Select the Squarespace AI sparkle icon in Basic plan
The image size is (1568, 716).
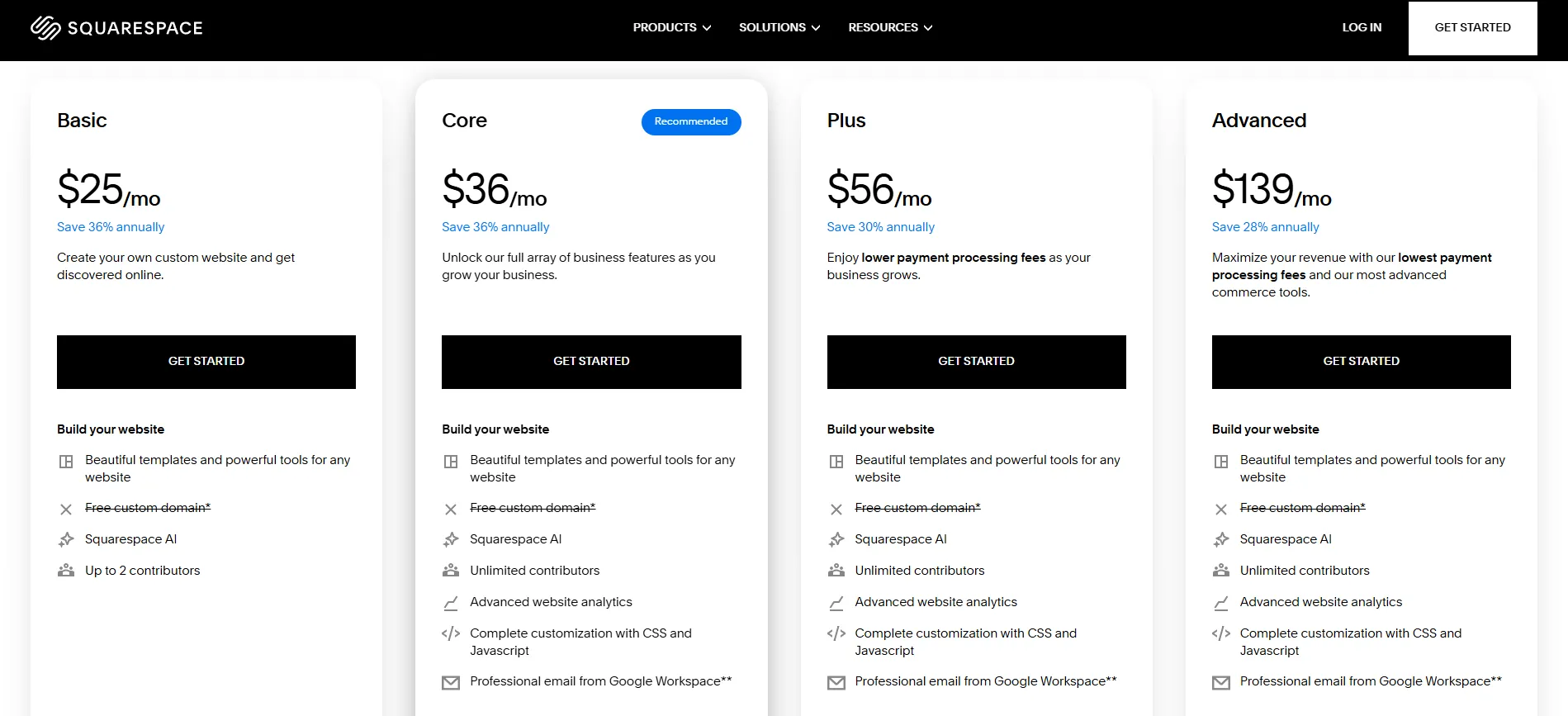tap(67, 539)
